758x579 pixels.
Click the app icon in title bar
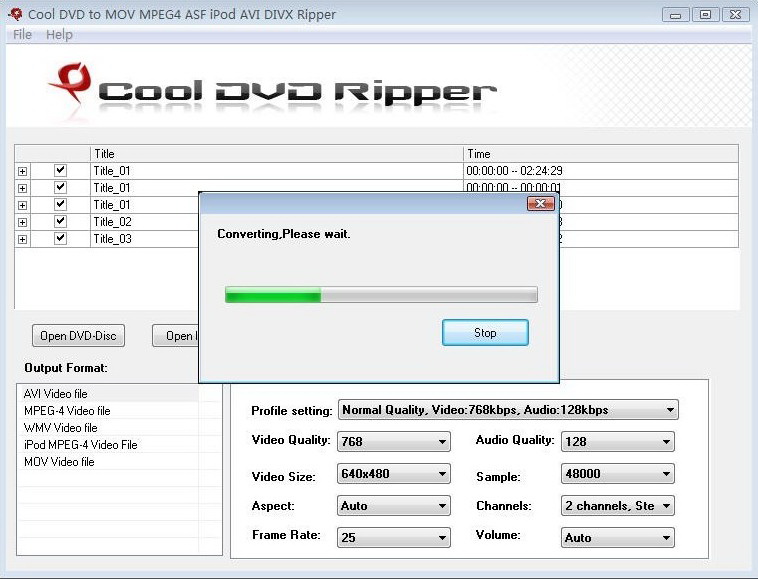(15, 14)
